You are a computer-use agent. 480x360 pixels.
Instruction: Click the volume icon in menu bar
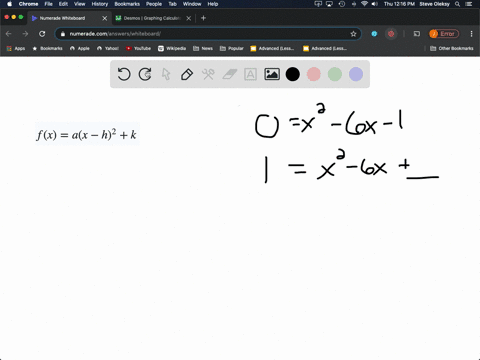[375, 4]
